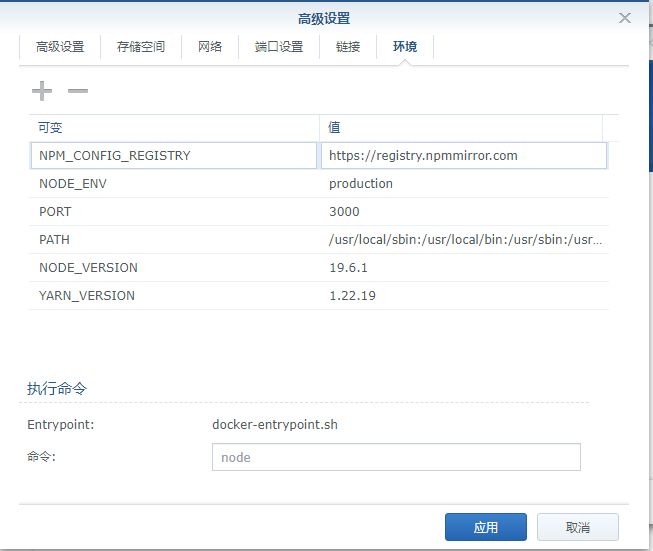This screenshot has width=653, height=551.
Task: Select the NODE_ENV variable row
Action: pyautogui.click(x=318, y=184)
